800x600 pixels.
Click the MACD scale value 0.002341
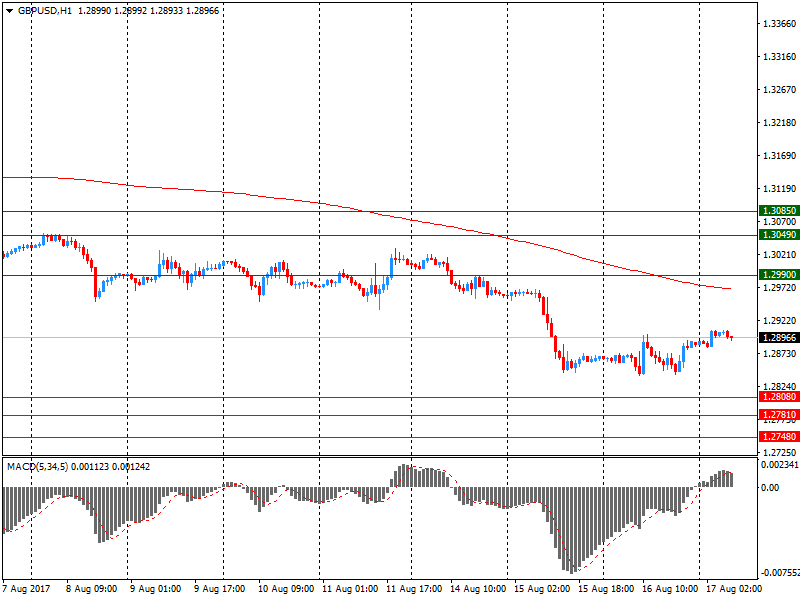point(780,465)
